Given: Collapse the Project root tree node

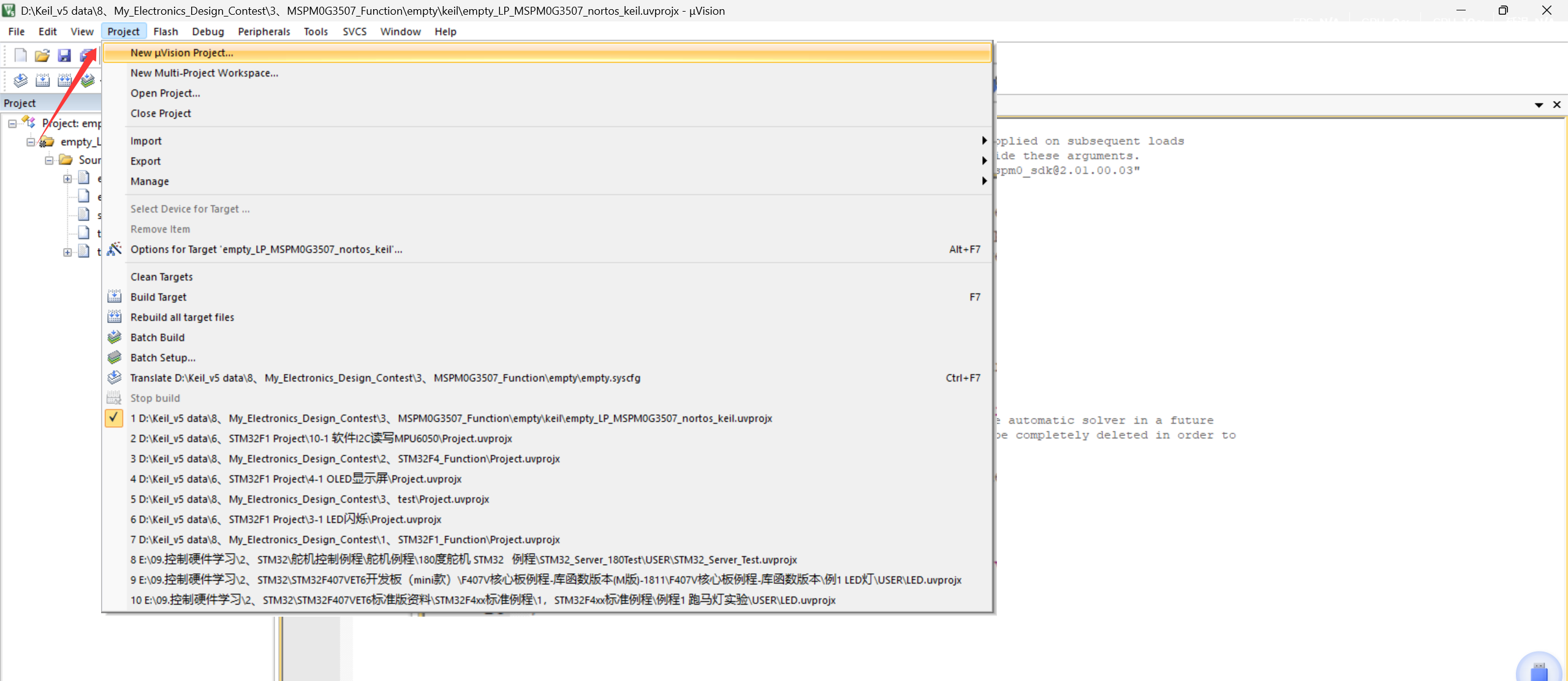Looking at the screenshot, I should click(x=12, y=124).
